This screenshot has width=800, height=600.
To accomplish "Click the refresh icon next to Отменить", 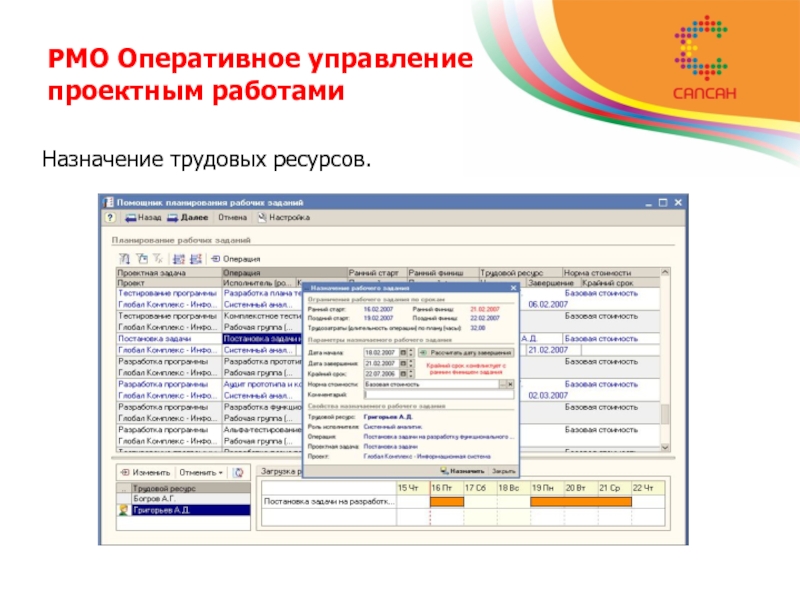I will coord(238,472).
